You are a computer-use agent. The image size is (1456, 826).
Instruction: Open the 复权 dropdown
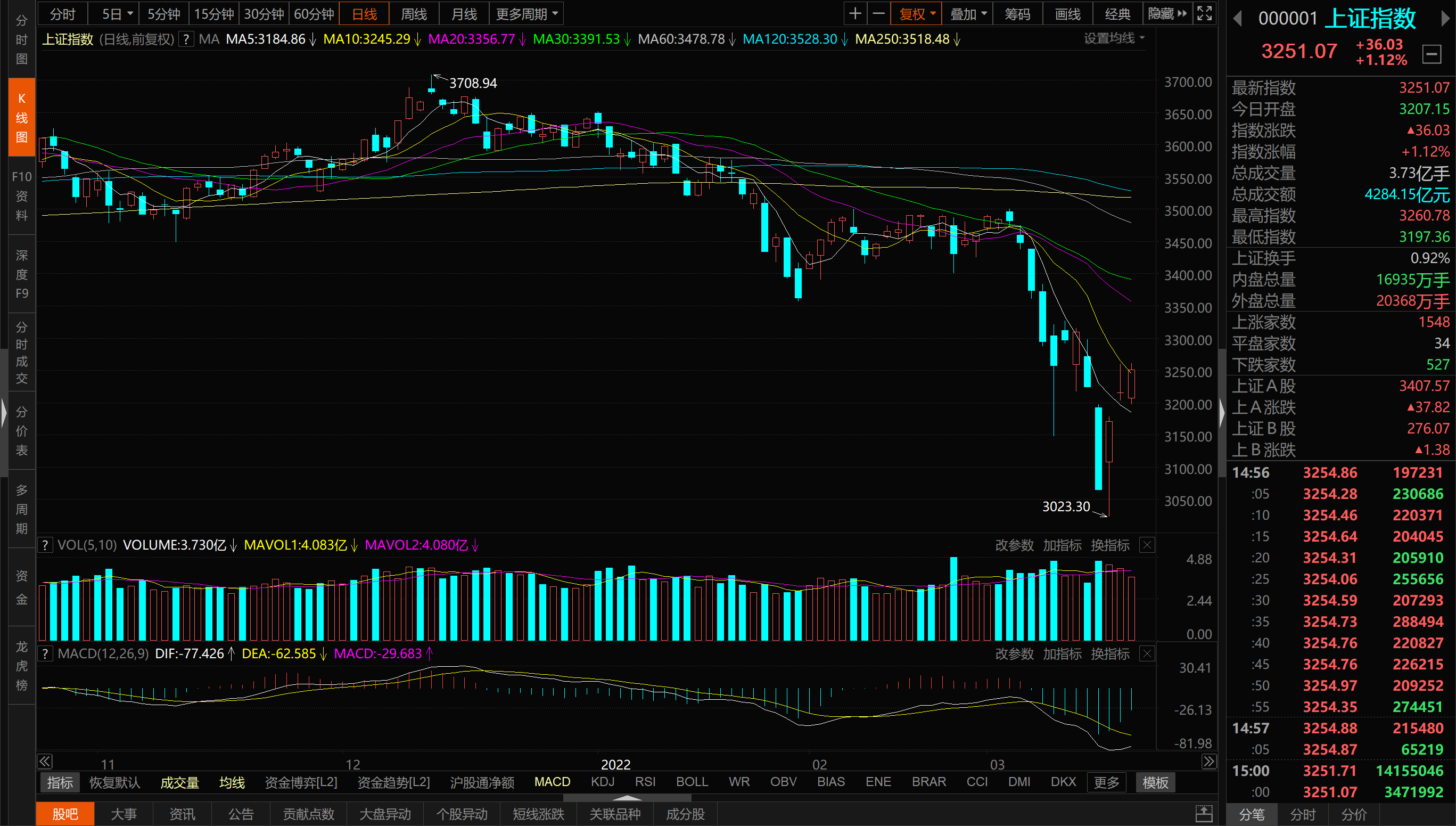(916, 14)
